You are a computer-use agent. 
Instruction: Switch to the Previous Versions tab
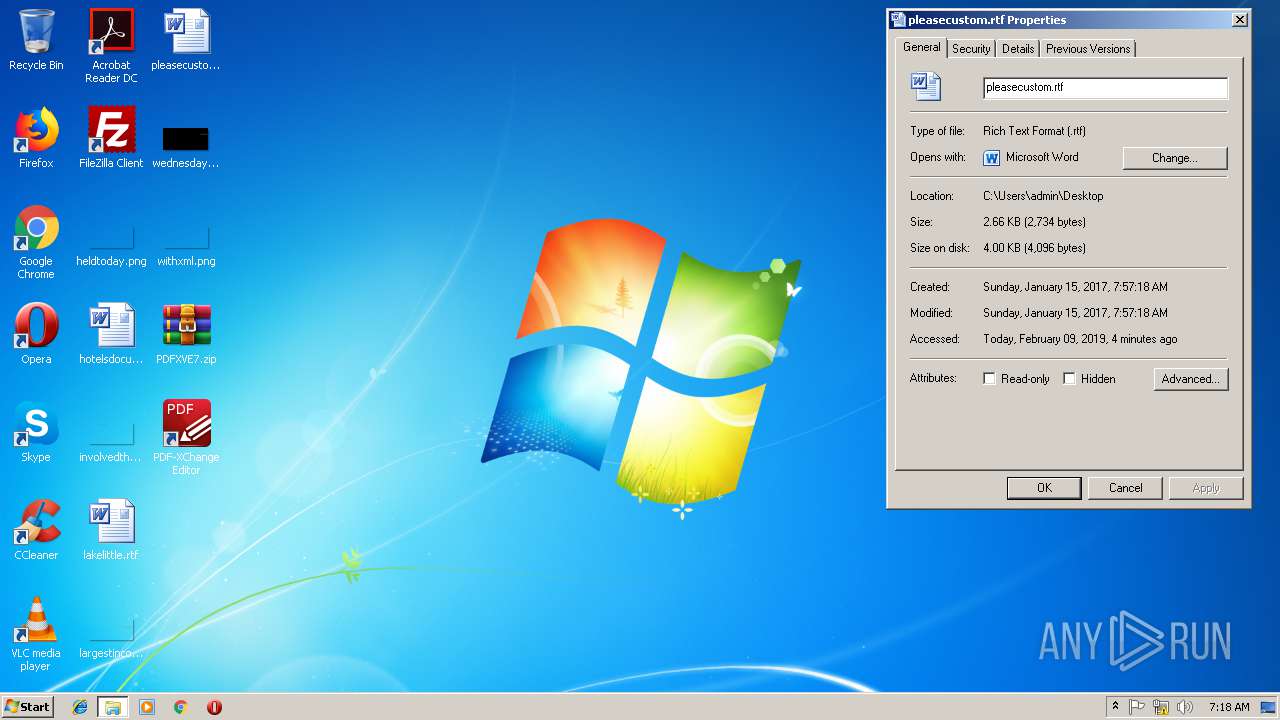(1088, 49)
